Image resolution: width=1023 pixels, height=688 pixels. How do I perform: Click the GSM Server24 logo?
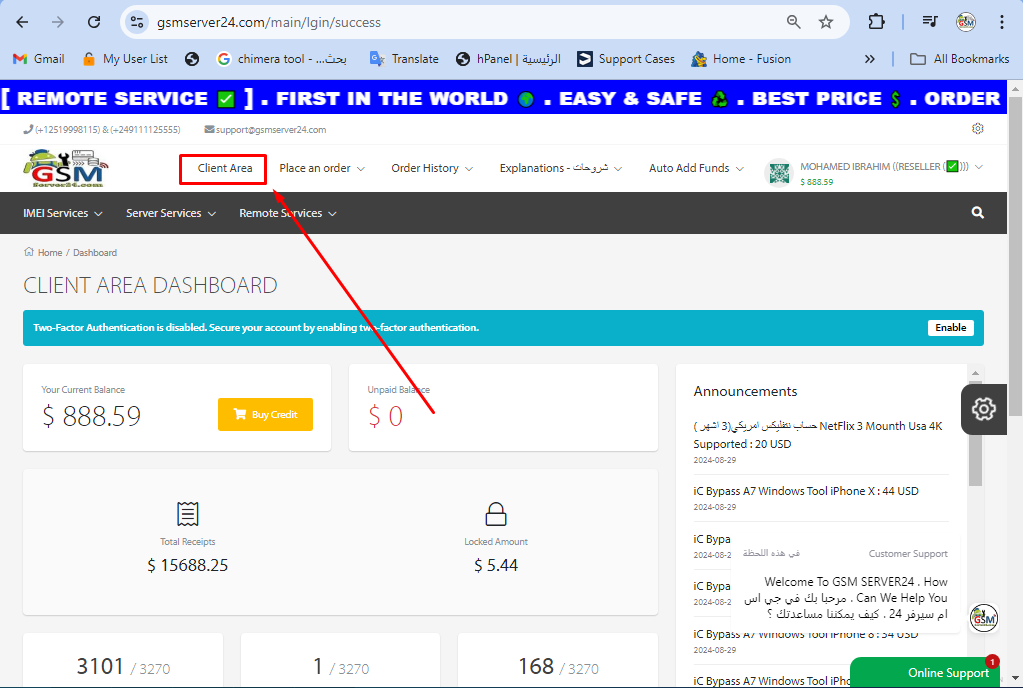pos(66,168)
